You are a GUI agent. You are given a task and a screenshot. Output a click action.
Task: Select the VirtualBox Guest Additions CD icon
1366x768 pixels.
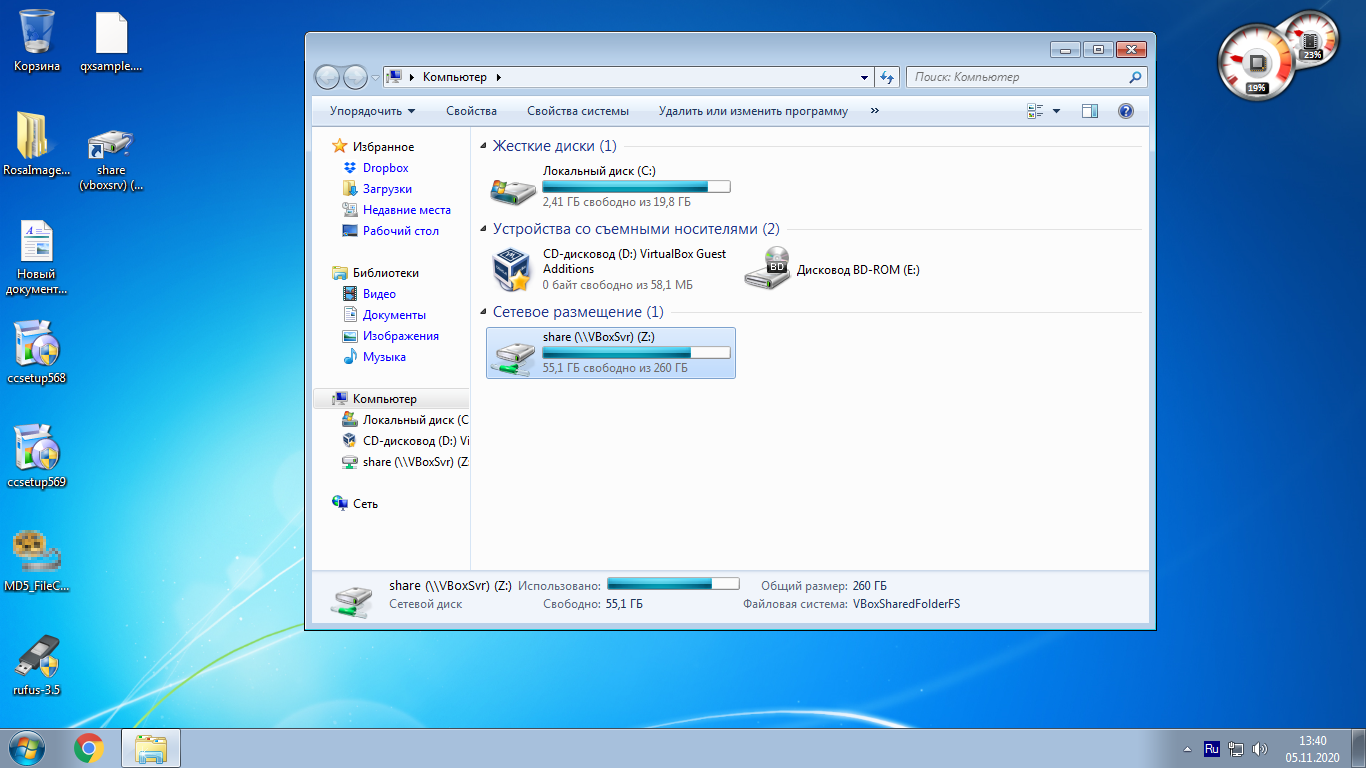click(x=513, y=269)
